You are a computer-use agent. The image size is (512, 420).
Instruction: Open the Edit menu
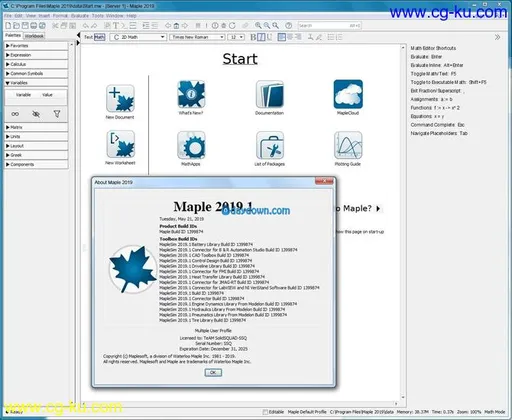tap(19, 16)
